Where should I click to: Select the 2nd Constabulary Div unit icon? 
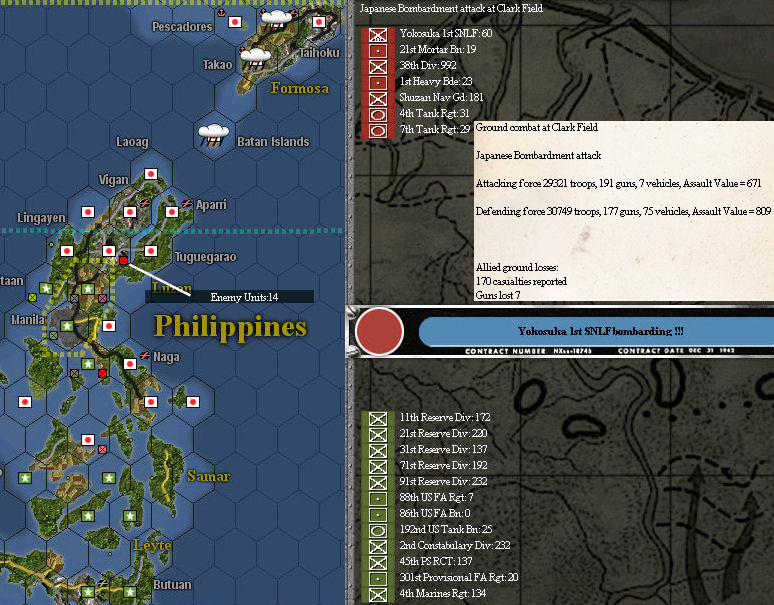click(378, 546)
